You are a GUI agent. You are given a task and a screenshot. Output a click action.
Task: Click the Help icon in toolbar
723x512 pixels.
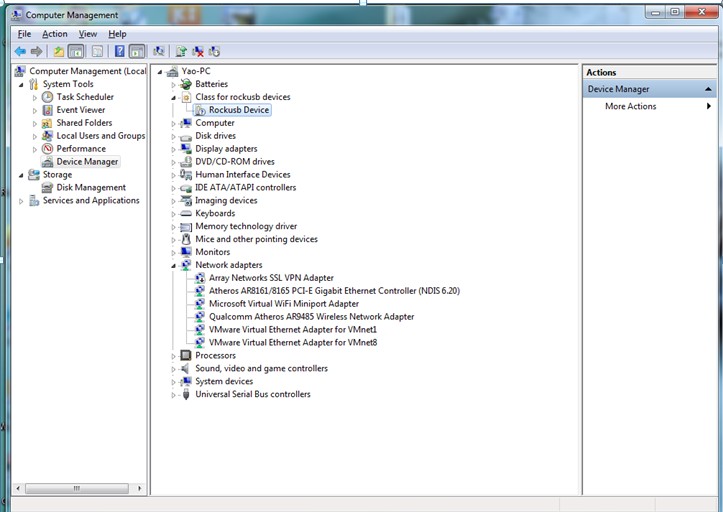tap(119, 51)
